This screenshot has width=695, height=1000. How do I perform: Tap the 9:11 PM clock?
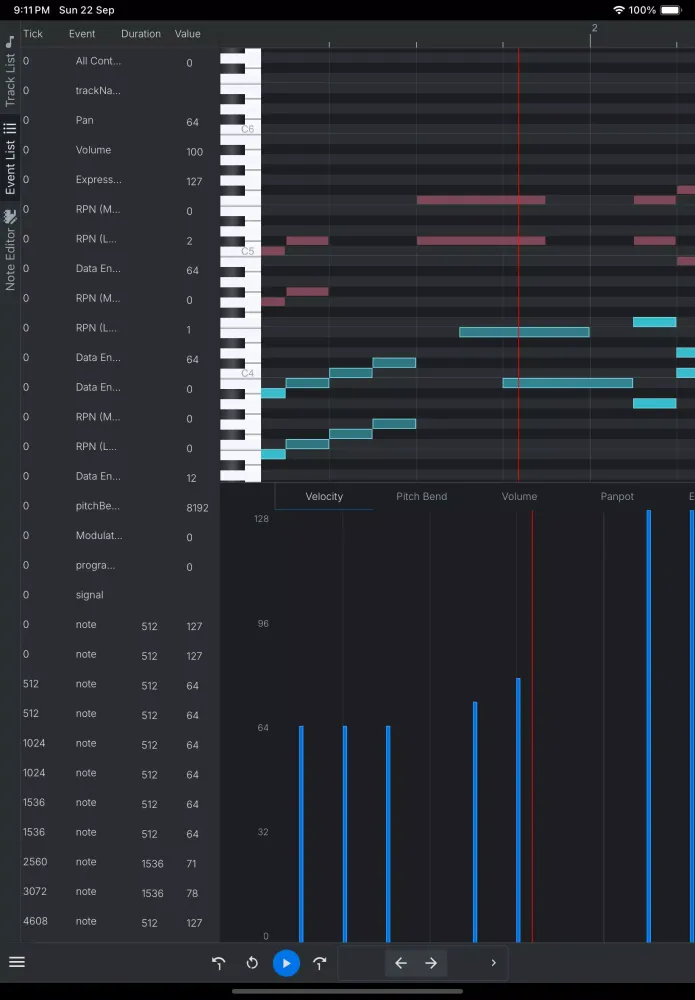pyautogui.click(x=31, y=10)
